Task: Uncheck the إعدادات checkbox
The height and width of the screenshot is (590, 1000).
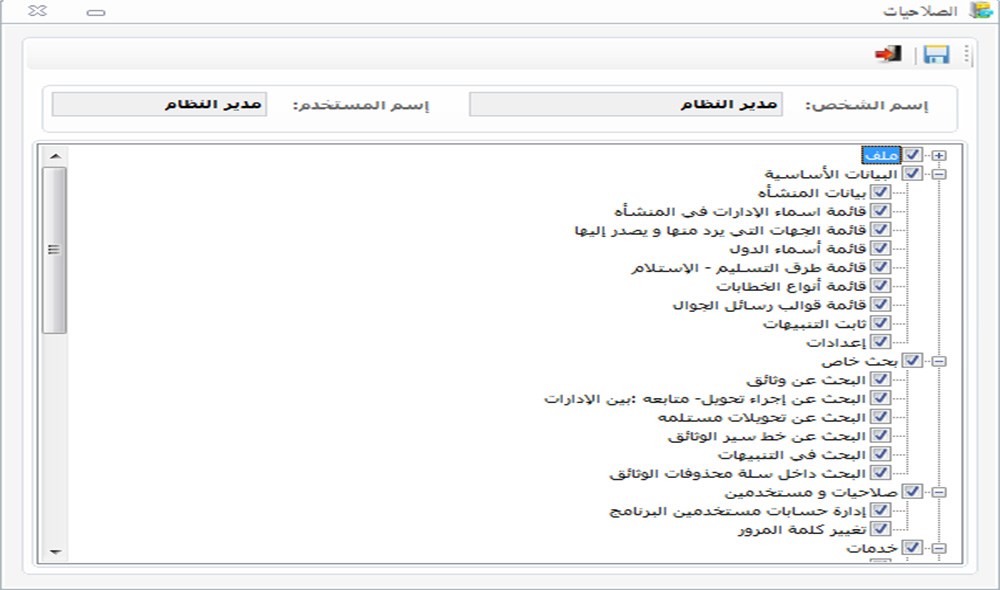Action: tap(880, 342)
